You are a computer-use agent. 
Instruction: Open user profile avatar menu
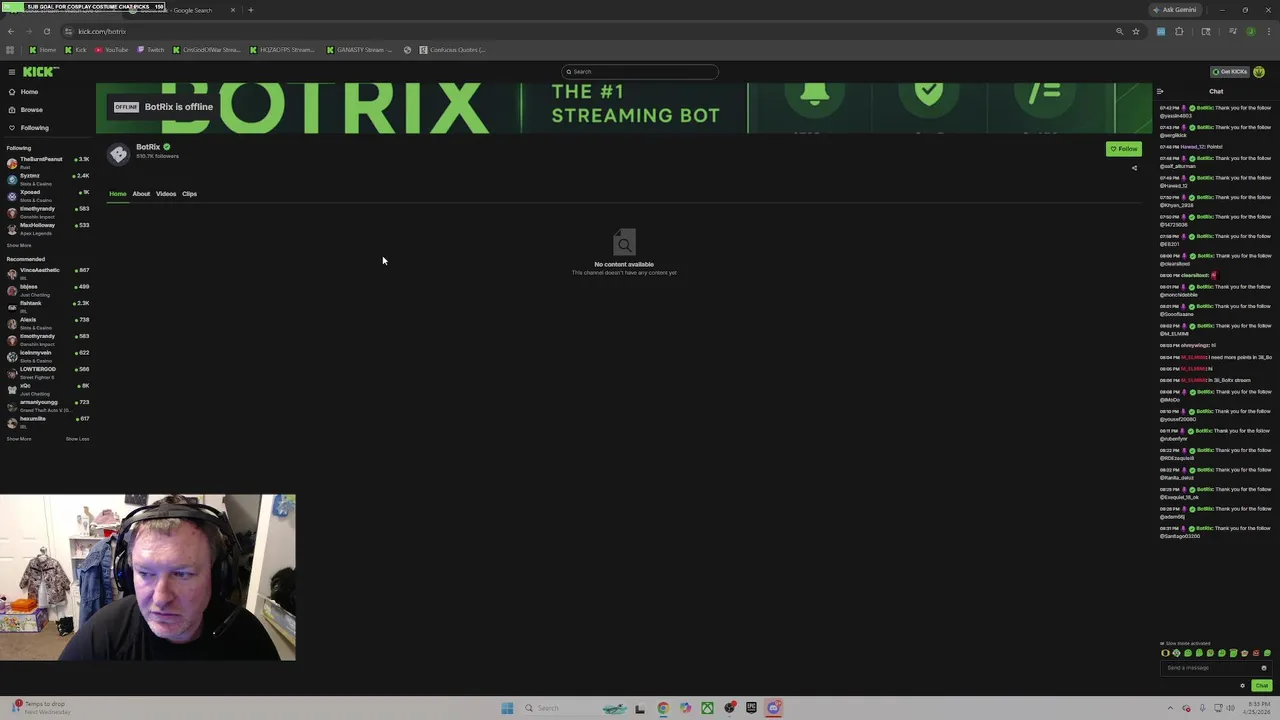click(x=1259, y=72)
